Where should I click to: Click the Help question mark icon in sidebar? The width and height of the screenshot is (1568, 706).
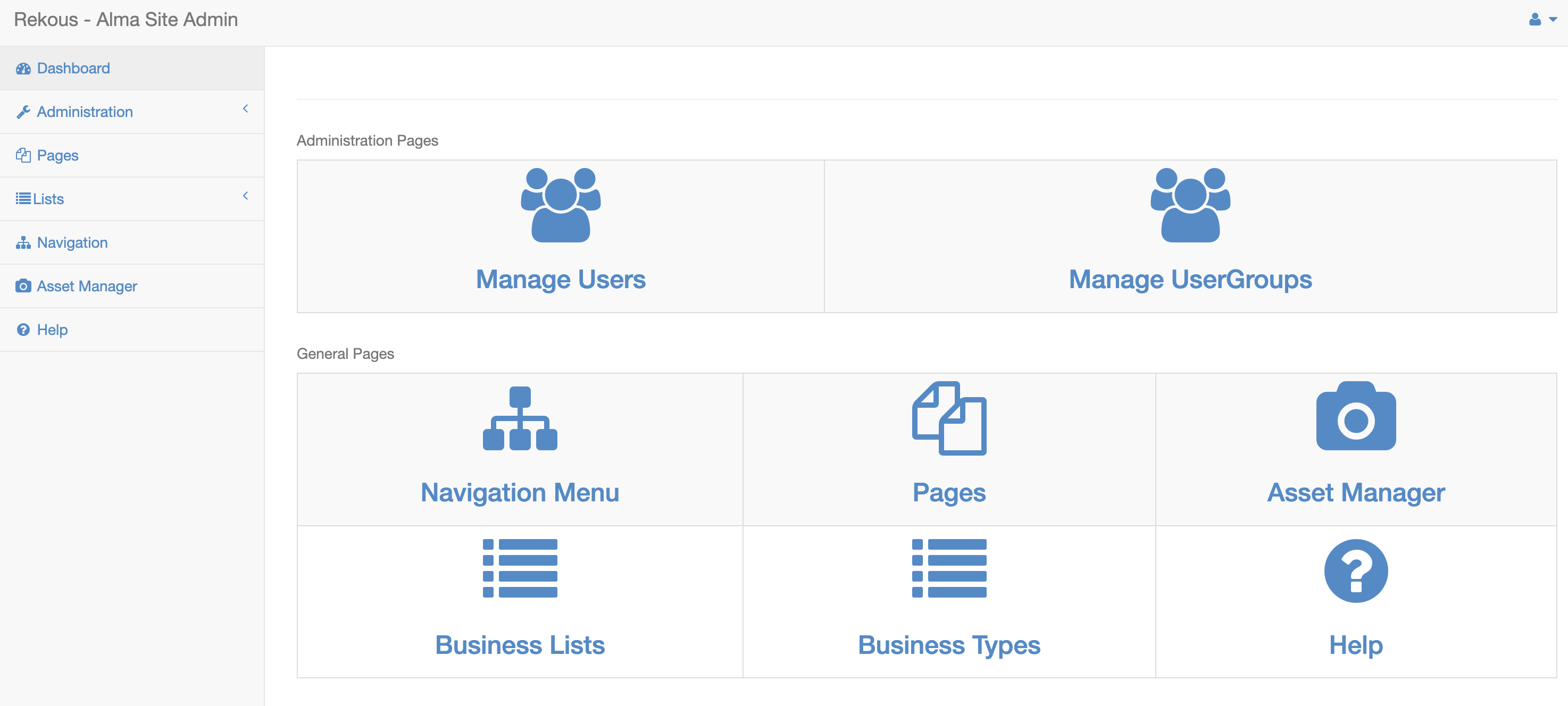tap(23, 329)
